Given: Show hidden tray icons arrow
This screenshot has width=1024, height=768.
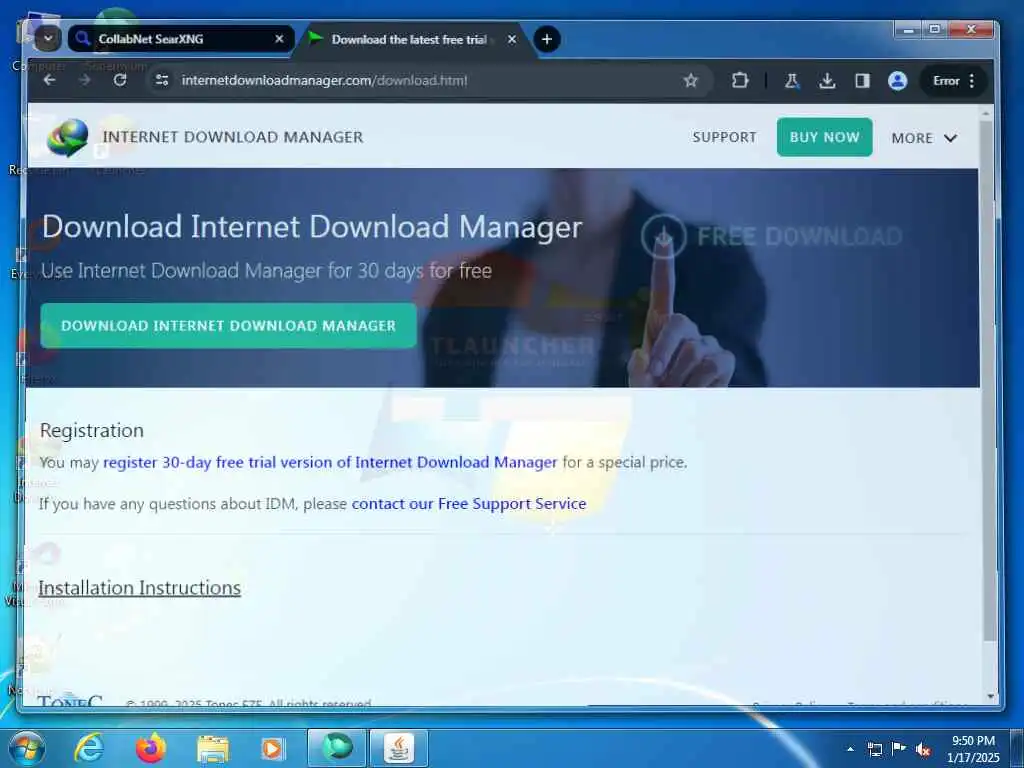Looking at the screenshot, I should pos(850,749).
